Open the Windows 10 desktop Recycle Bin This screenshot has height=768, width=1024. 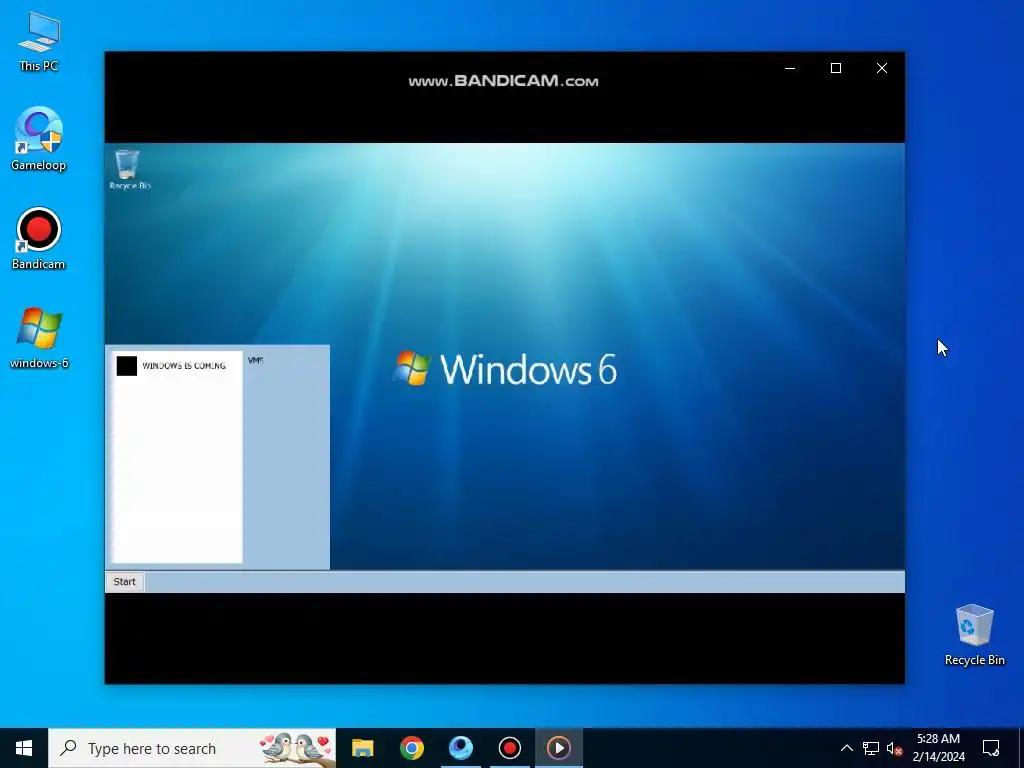pyautogui.click(x=974, y=635)
